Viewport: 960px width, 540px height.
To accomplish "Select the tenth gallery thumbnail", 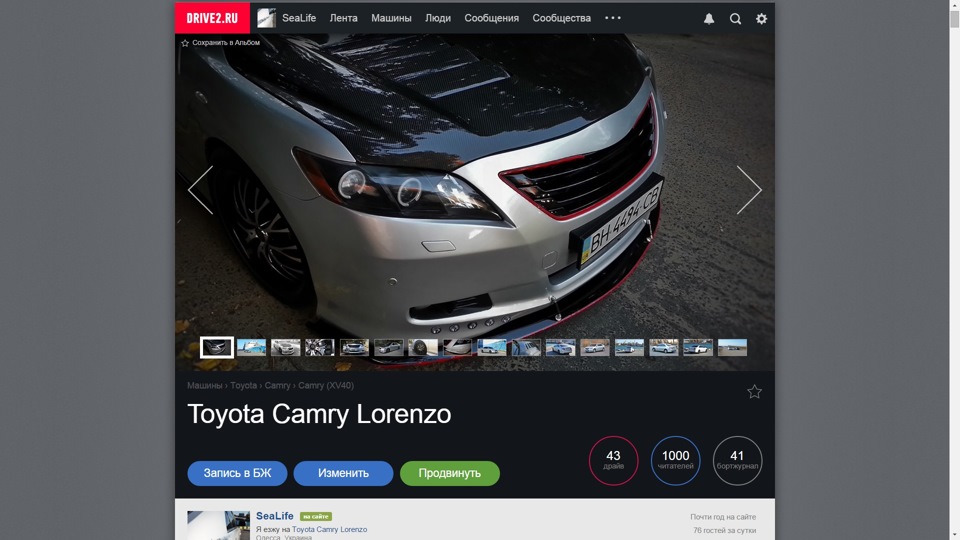I will 527,348.
